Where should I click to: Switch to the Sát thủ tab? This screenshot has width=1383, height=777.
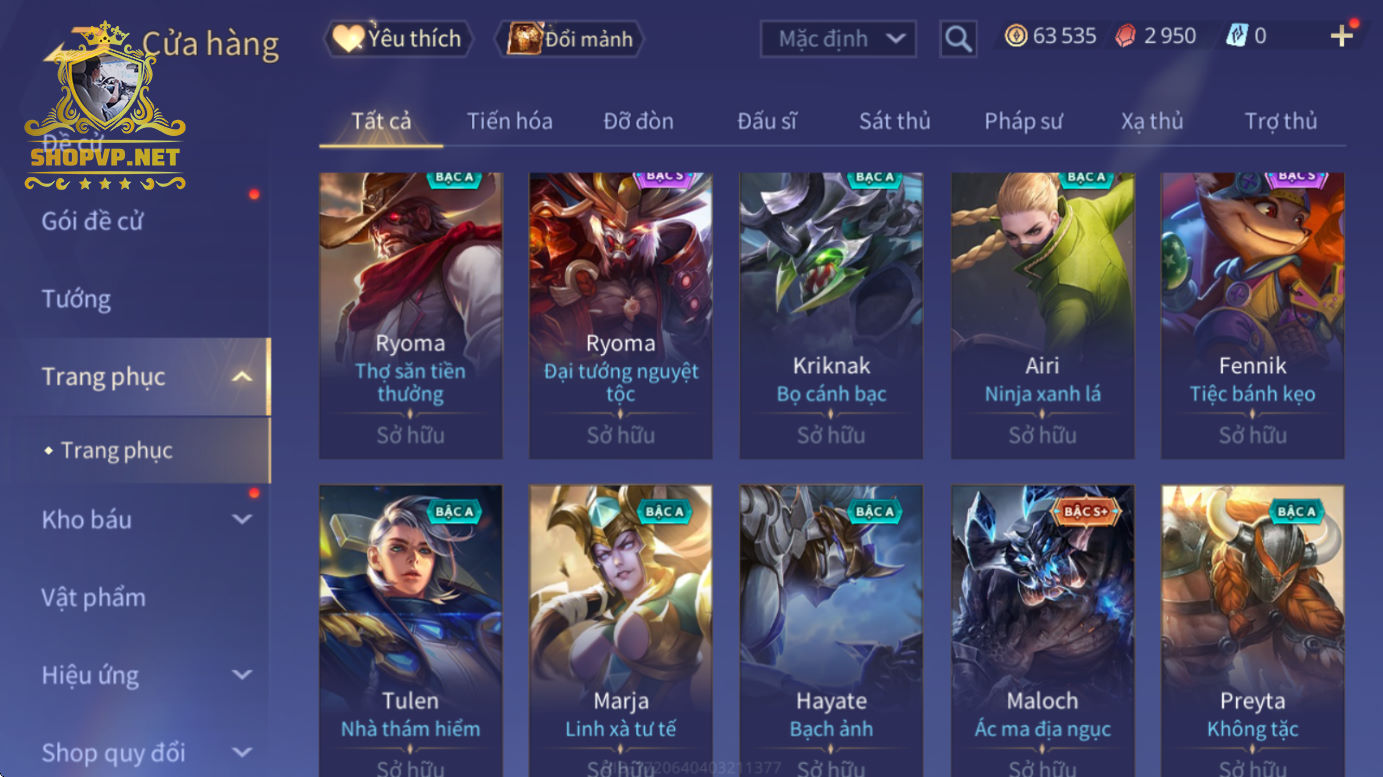click(x=894, y=121)
